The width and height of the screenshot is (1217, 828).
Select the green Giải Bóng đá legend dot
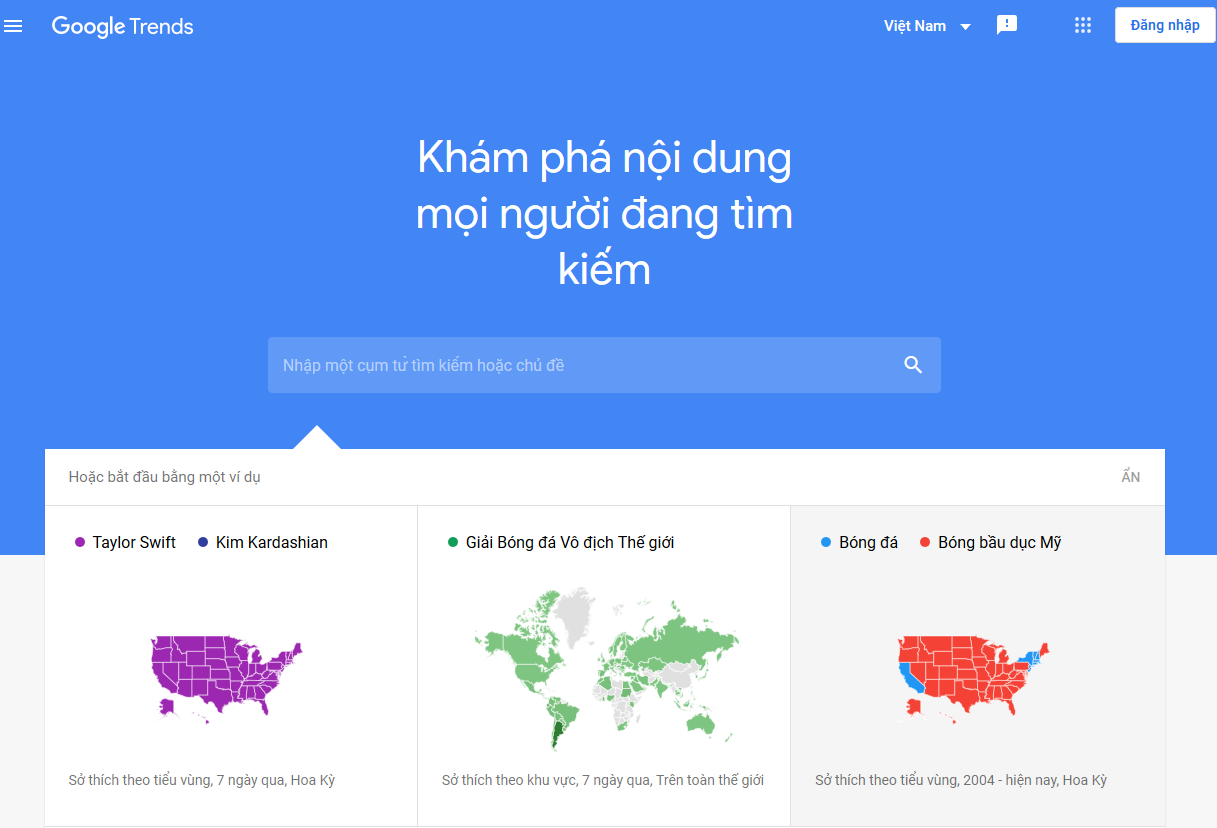pos(453,542)
